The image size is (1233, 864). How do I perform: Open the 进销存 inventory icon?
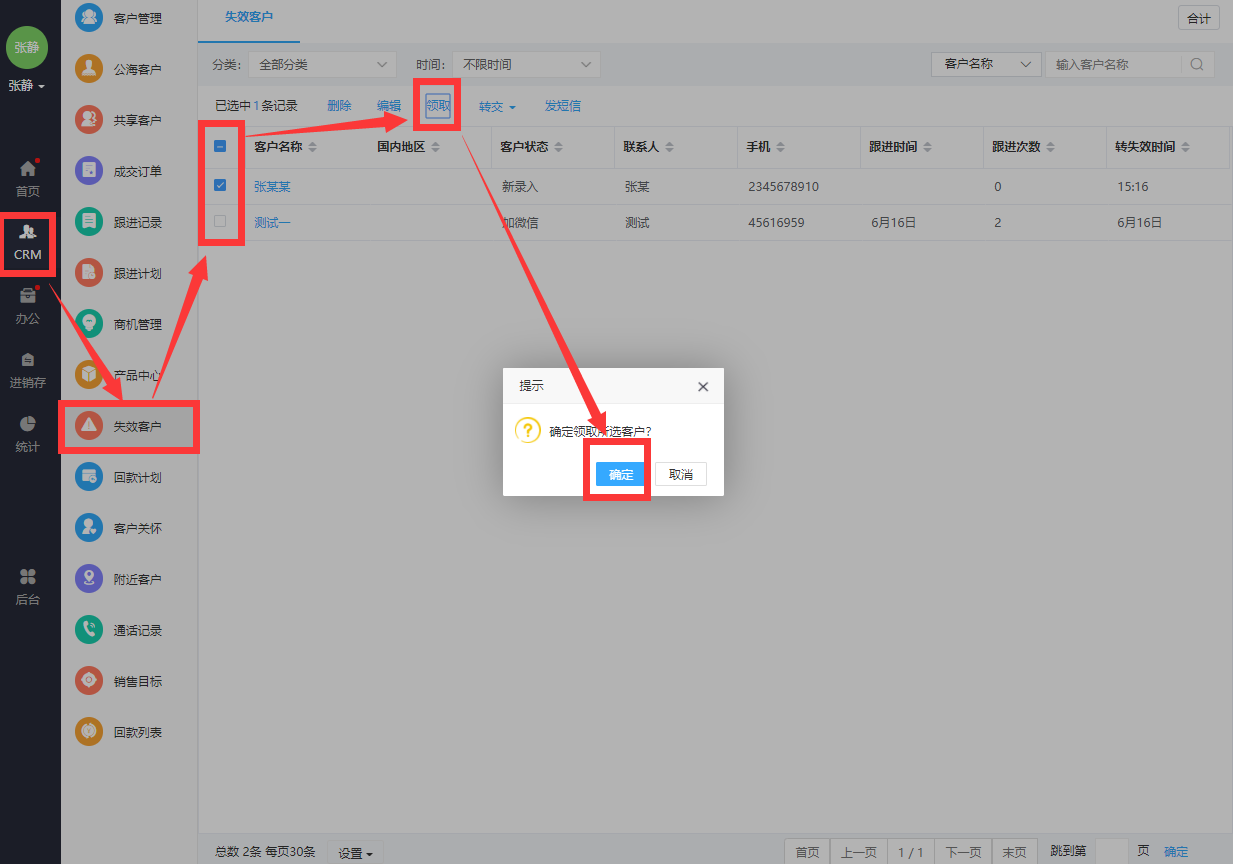tap(28, 360)
